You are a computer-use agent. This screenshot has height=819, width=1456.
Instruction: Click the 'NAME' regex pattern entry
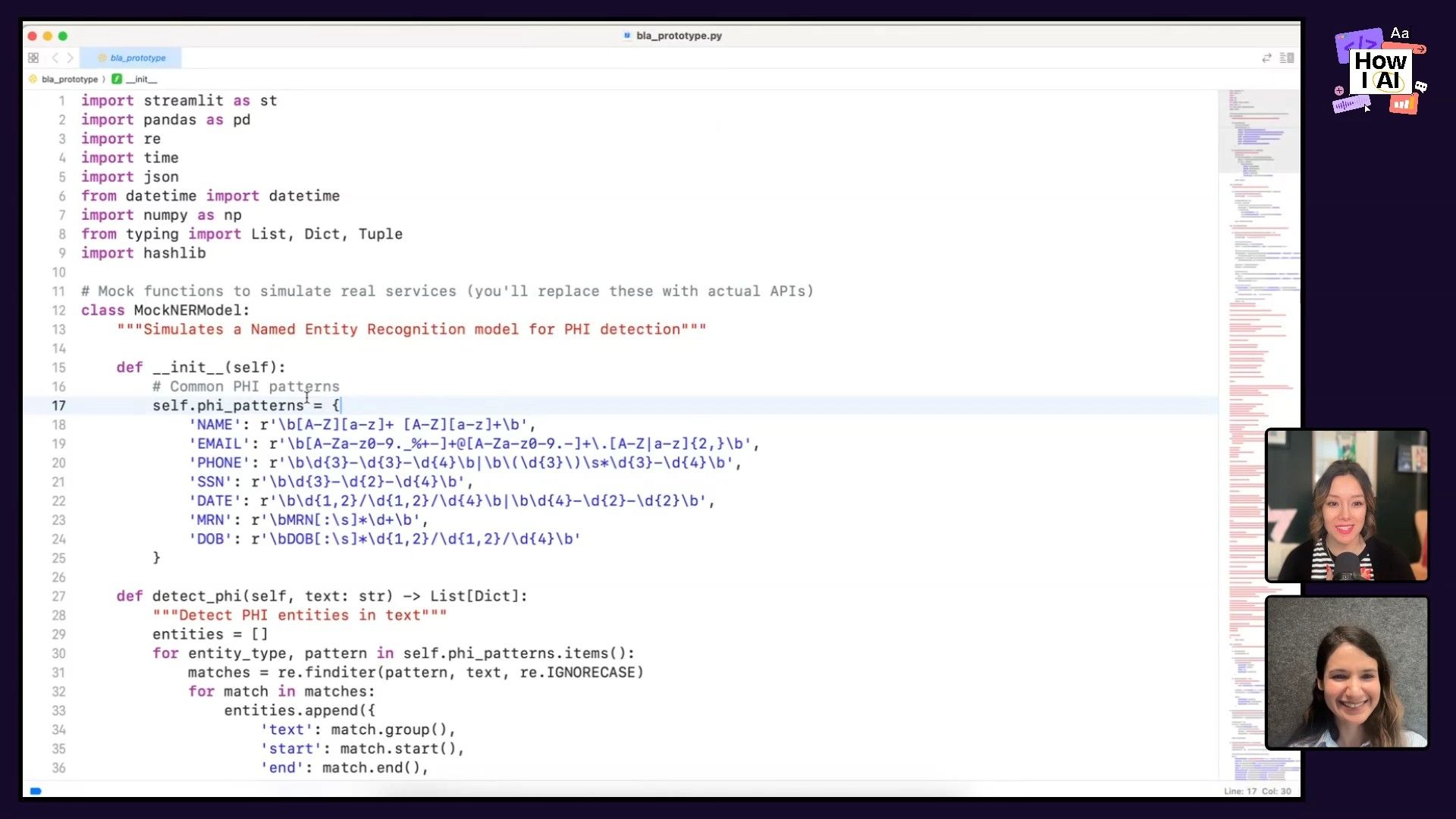click(362, 425)
